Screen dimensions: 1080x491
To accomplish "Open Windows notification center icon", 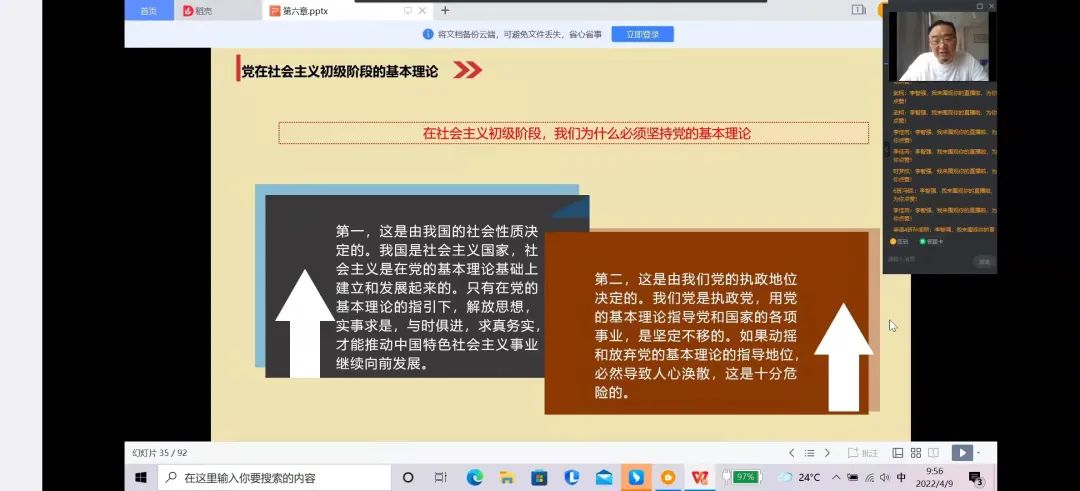I will coord(976,478).
